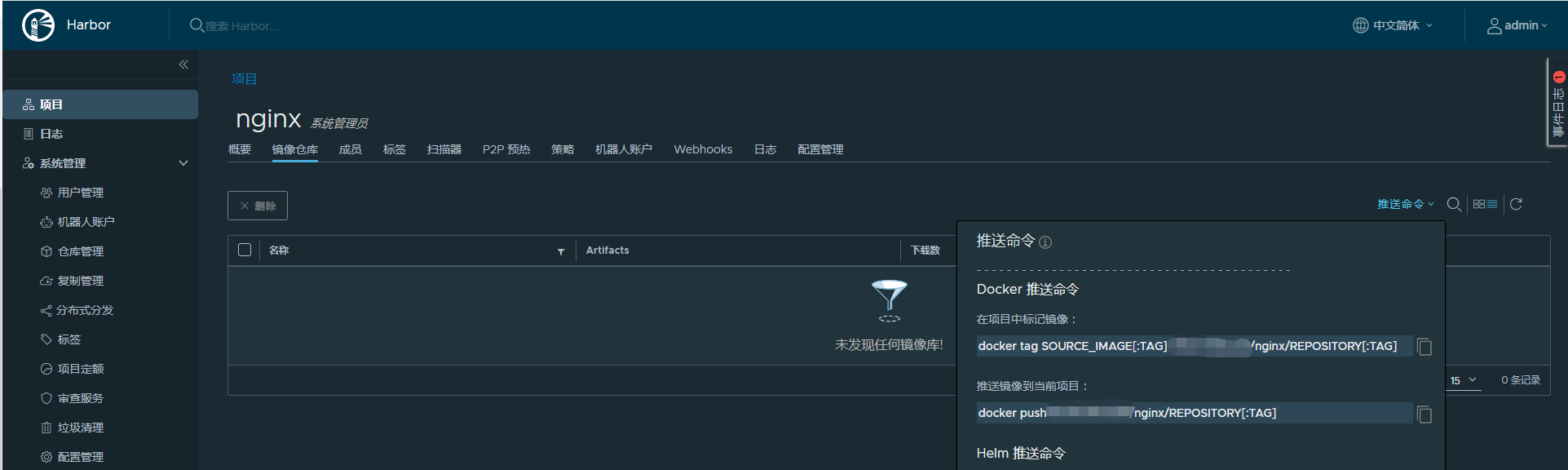Image resolution: width=1568 pixels, height=470 pixels.
Task: Open the 机器人账户 tab
Action: (624, 149)
